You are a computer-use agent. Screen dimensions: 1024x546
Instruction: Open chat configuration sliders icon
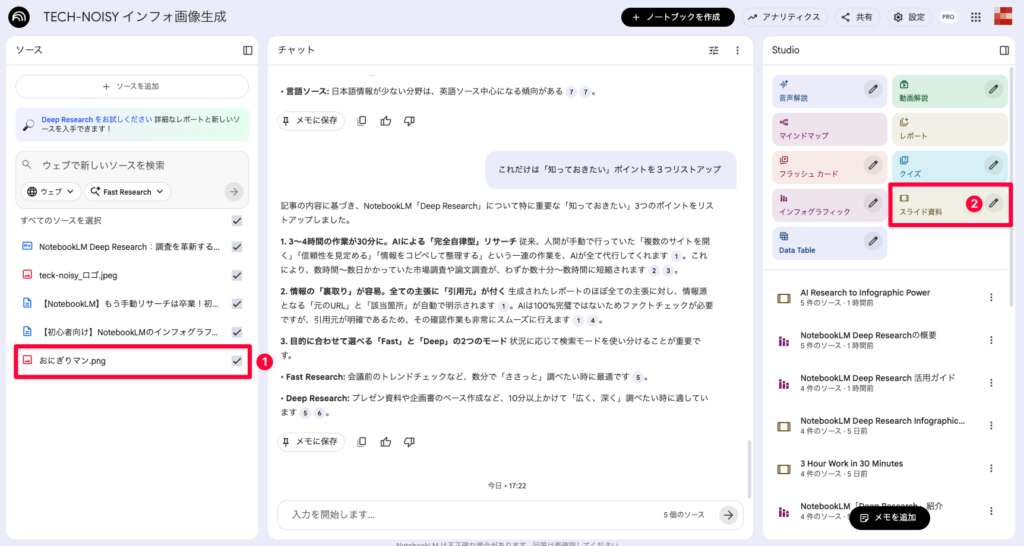point(714,50)
